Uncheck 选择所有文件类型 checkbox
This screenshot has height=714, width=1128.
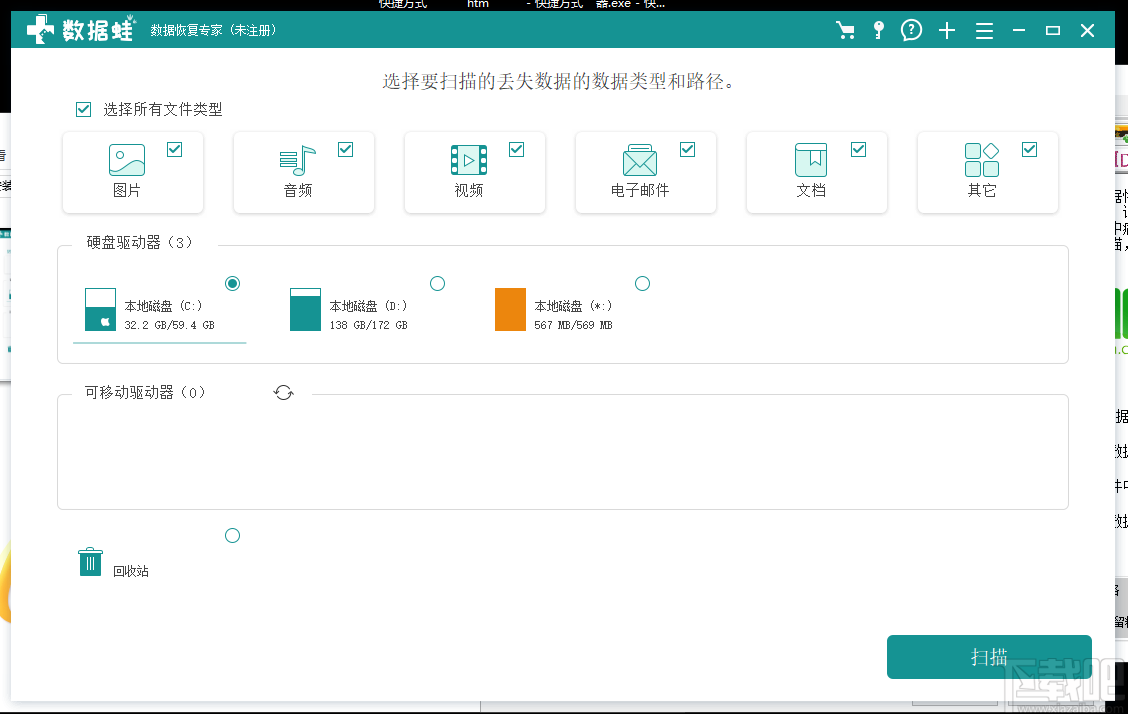[84, 110]
